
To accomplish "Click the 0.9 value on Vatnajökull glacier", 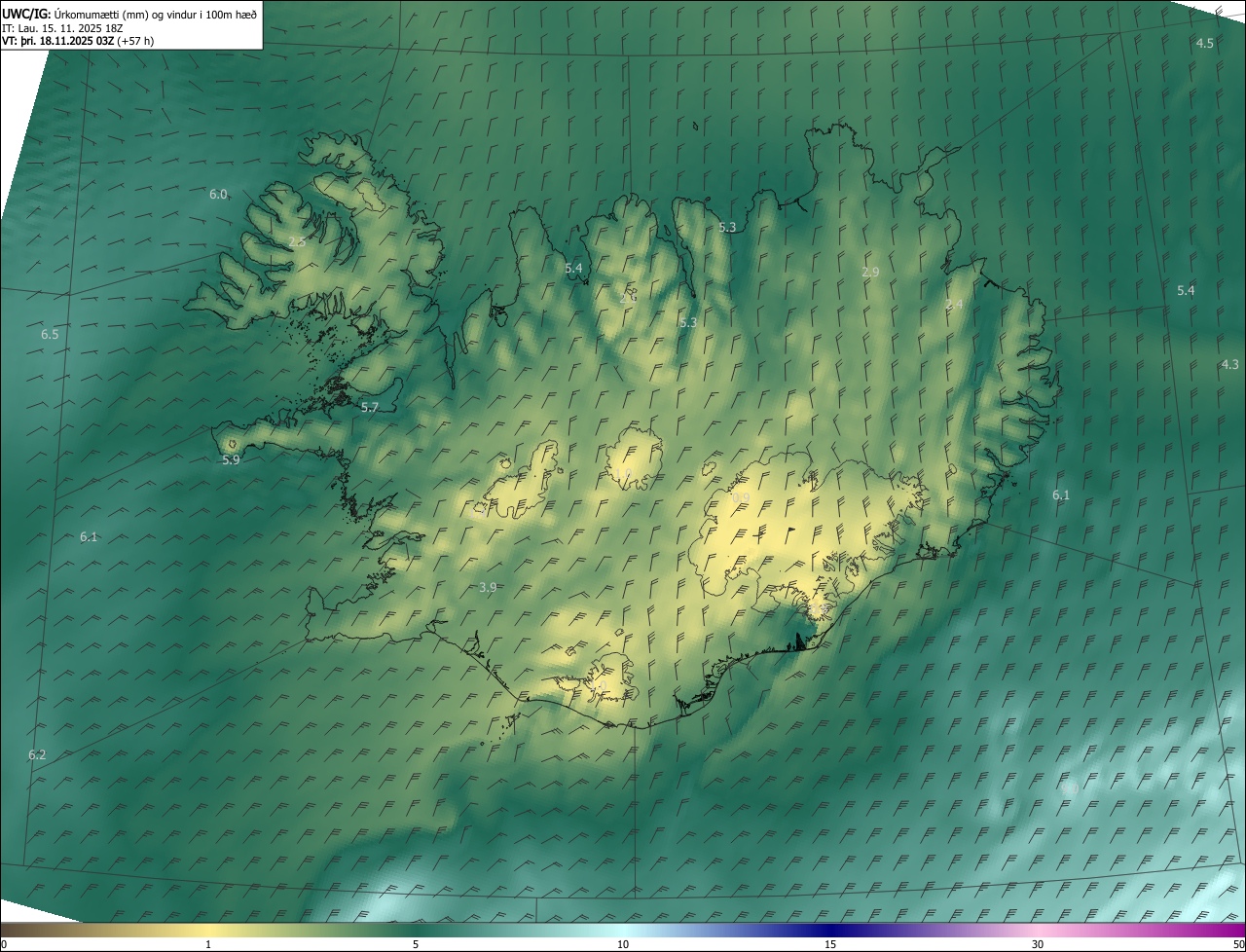I will 741,498.
